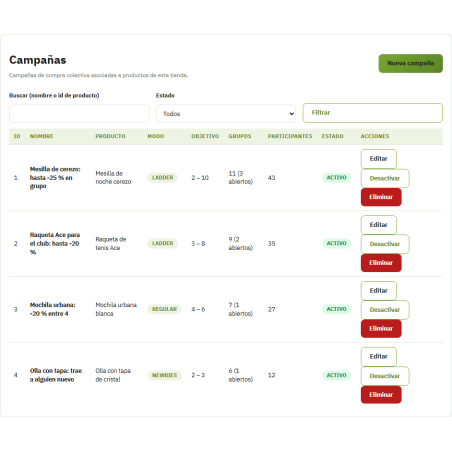Screen dimensions: 452x452
Task: Click participants value 27
Action: 272,309
